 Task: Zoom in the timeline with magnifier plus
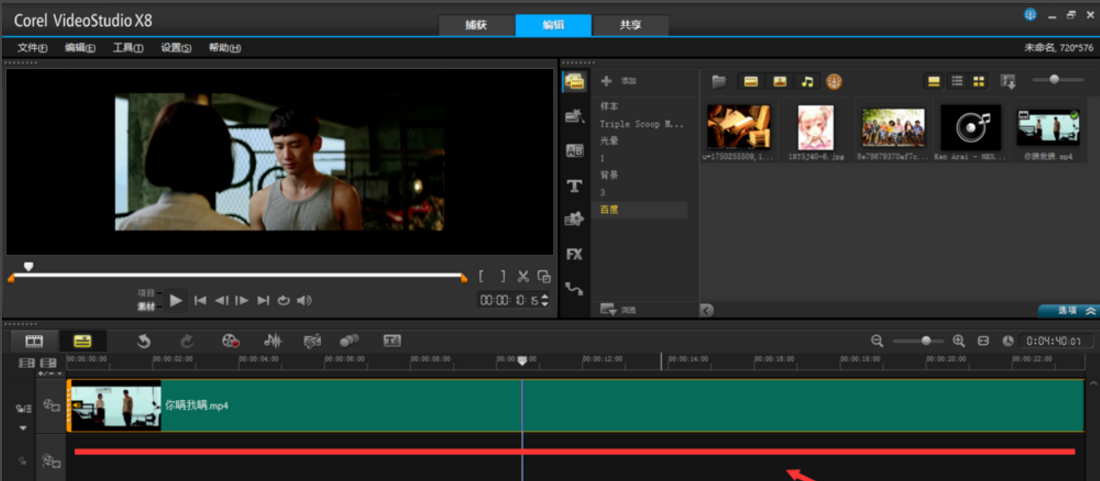(x=959, y=341)
